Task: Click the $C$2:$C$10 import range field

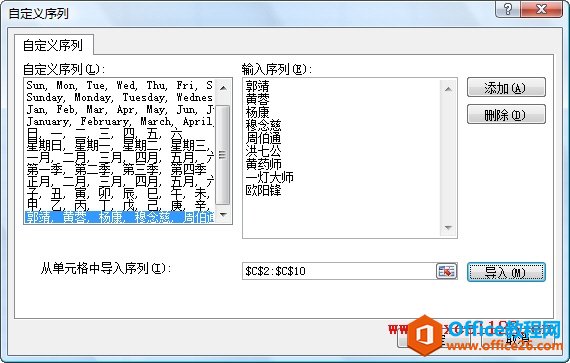Action: click(x=339, y=271)
